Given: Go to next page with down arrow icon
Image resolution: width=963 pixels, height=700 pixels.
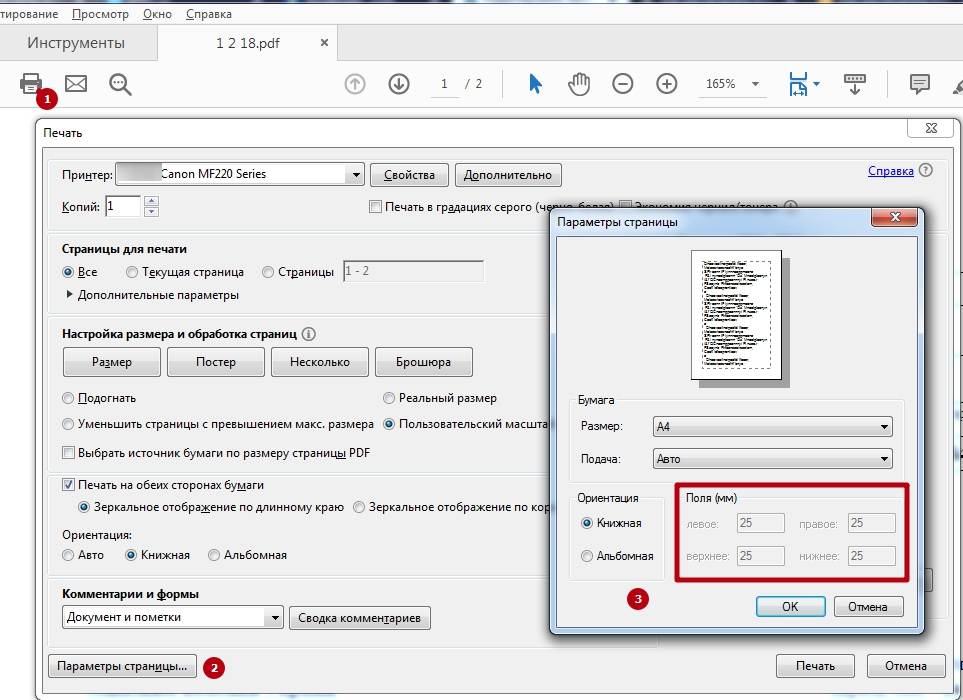Looking at the screenshot, I should pyautogui.click(x=399, y=84).
